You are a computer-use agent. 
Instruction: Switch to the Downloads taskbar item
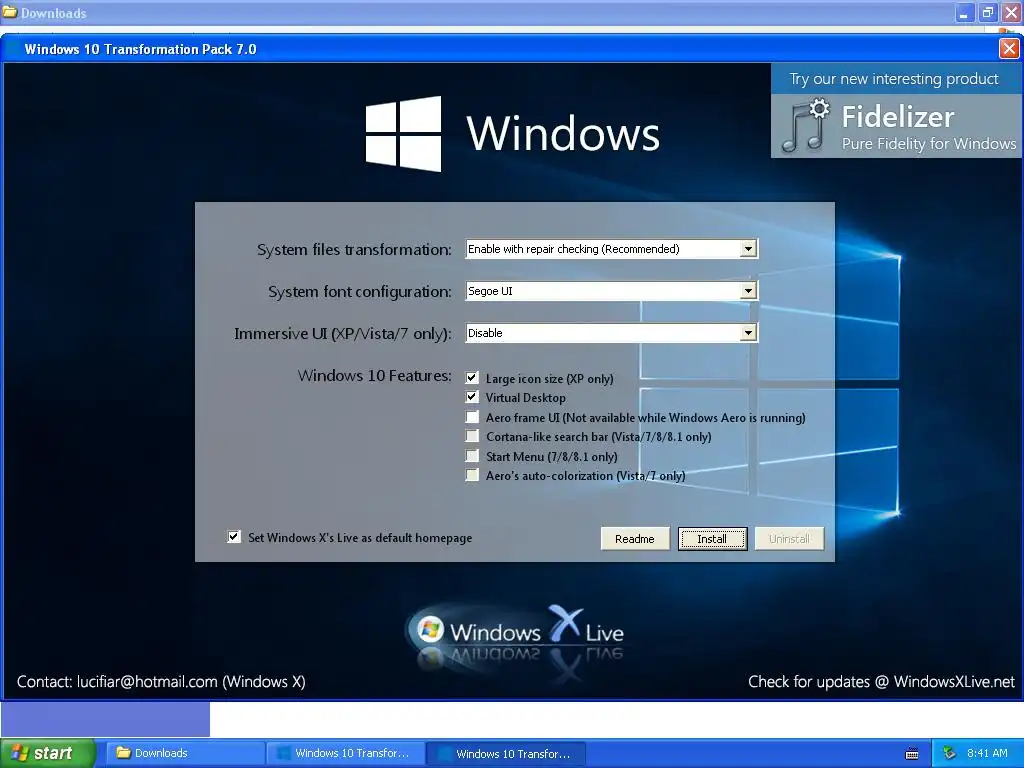tap(185, 754)
